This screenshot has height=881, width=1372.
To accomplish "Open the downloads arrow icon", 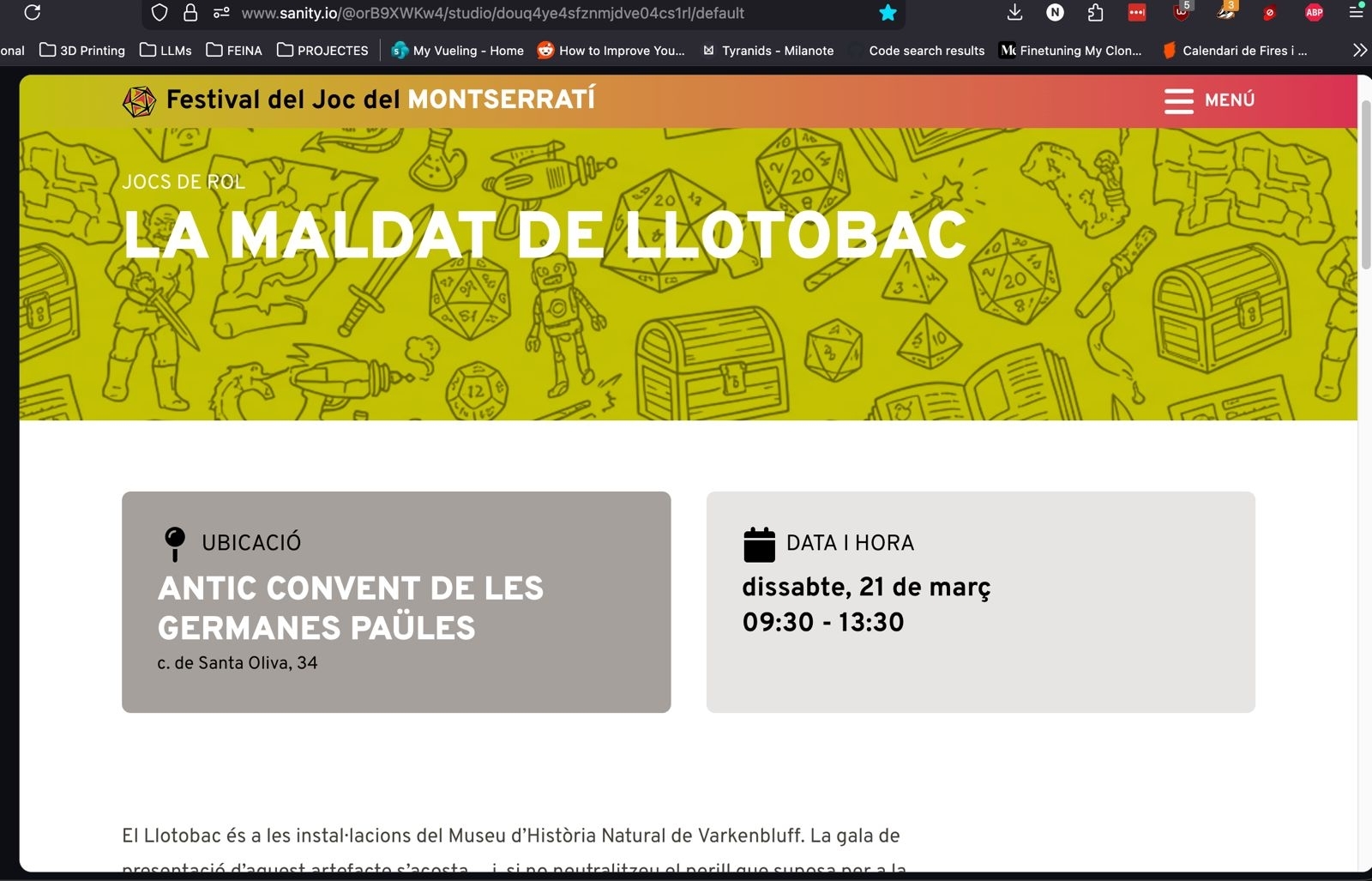I will click(x=1014, y=12).
